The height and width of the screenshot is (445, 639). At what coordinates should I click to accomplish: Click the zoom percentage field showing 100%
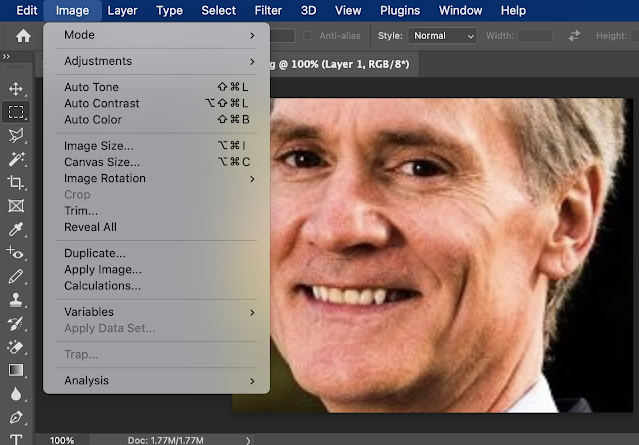[62, 440]
